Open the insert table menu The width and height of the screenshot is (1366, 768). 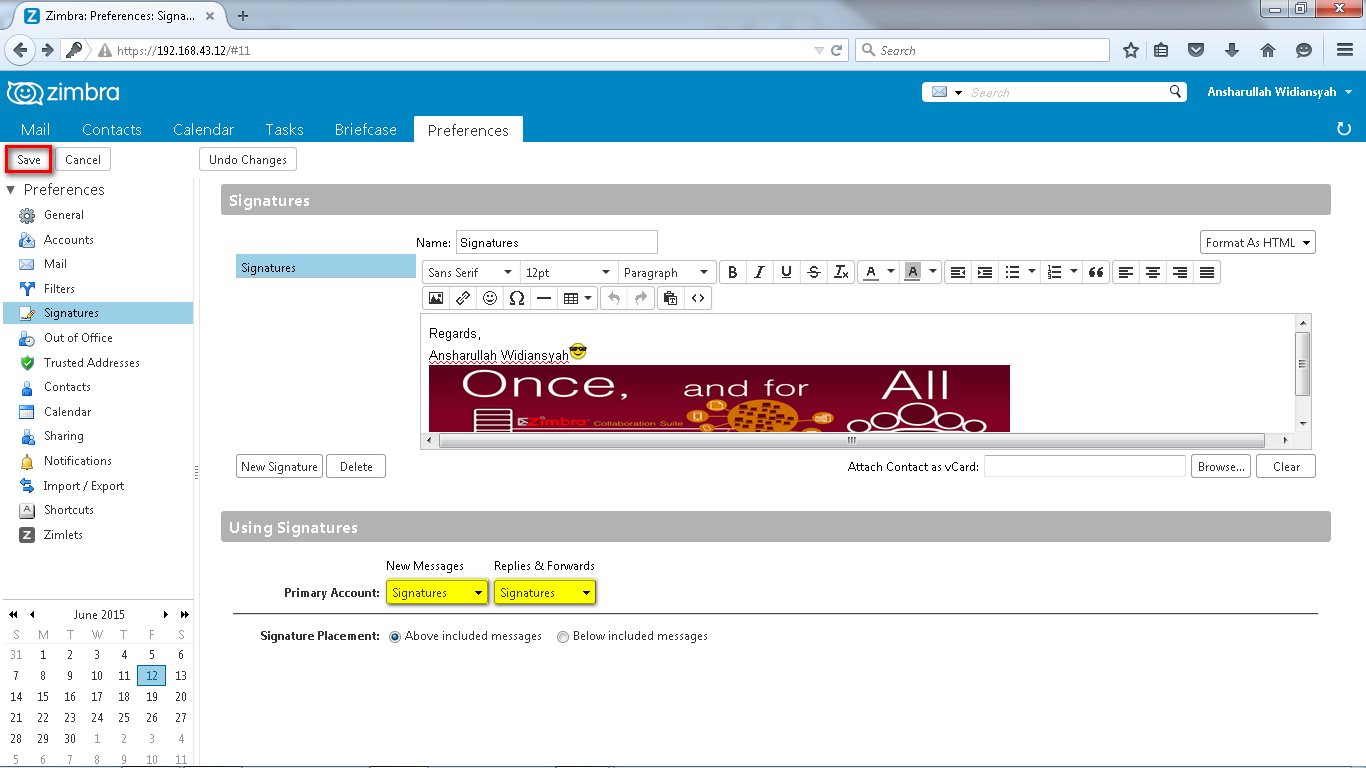pos(577,298)
